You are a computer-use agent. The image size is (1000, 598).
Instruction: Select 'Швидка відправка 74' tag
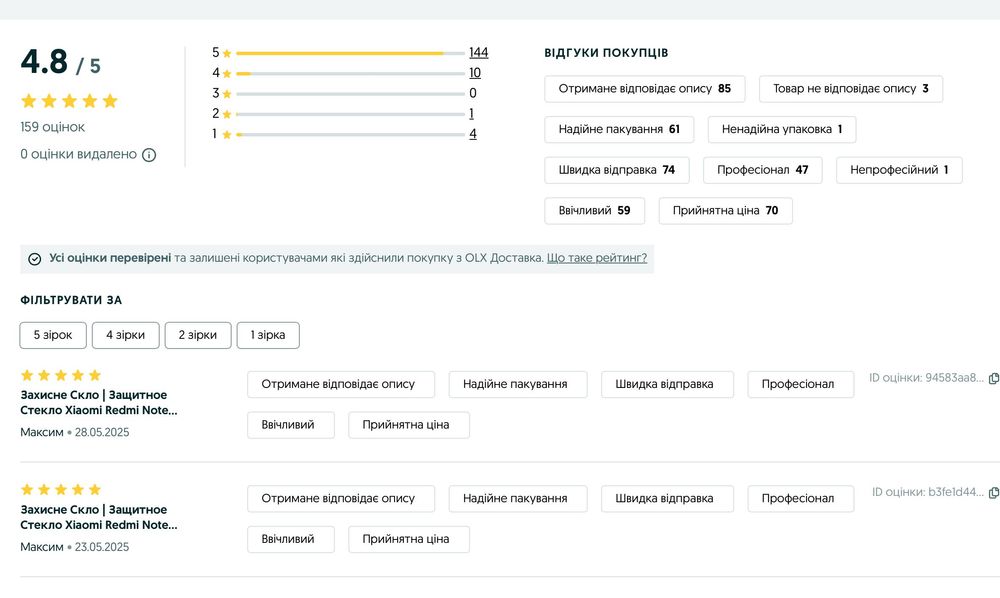coord(616,170)
